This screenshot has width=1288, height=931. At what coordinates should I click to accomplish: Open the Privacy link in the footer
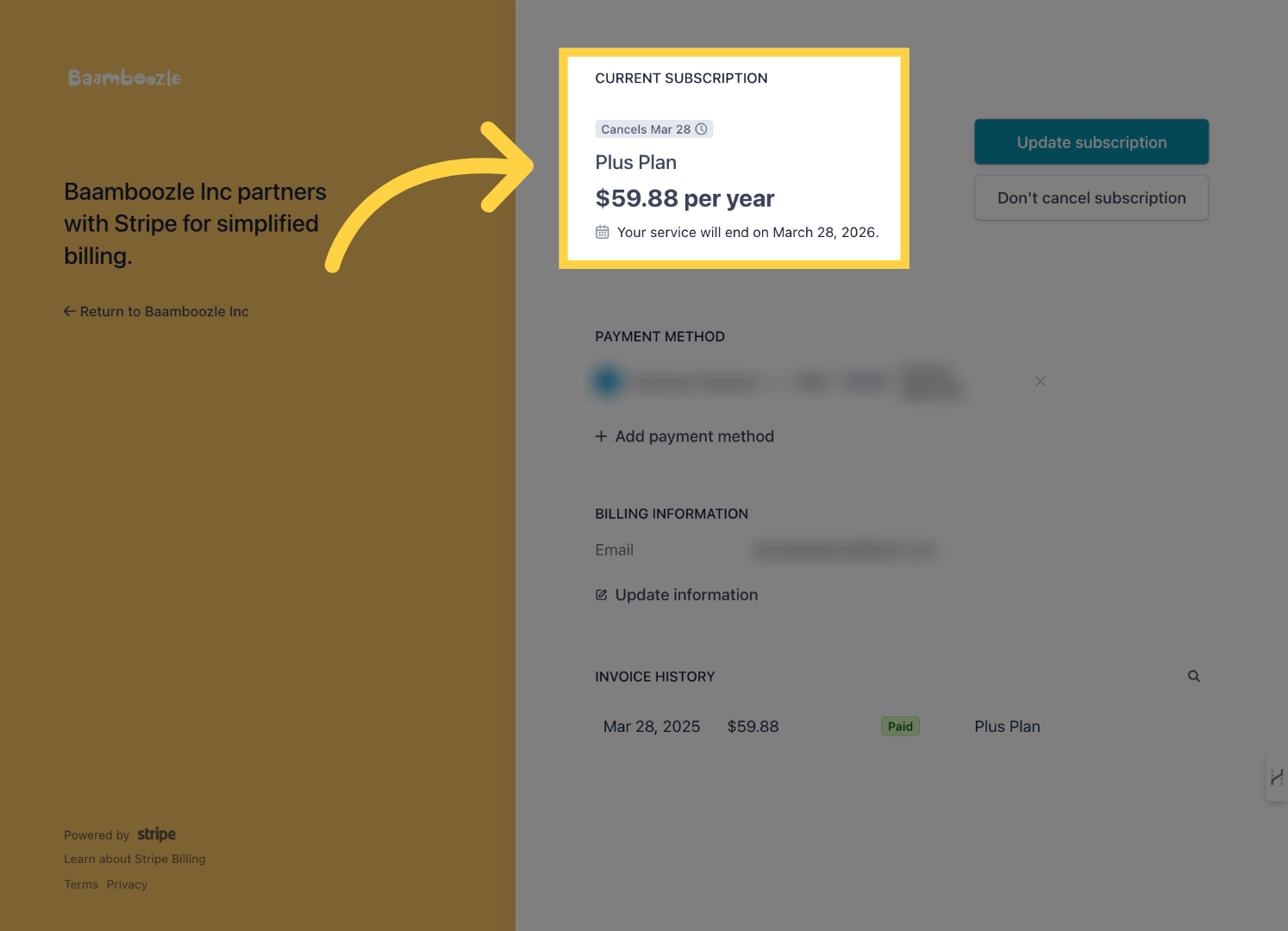click(x=127, y=884)
